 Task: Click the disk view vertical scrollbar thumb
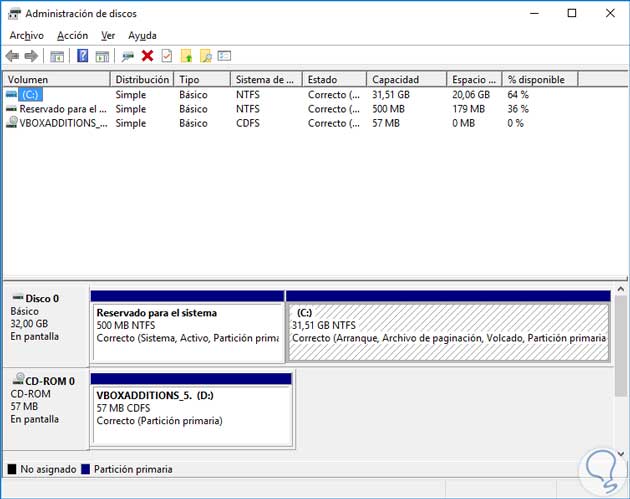[620, 346]
